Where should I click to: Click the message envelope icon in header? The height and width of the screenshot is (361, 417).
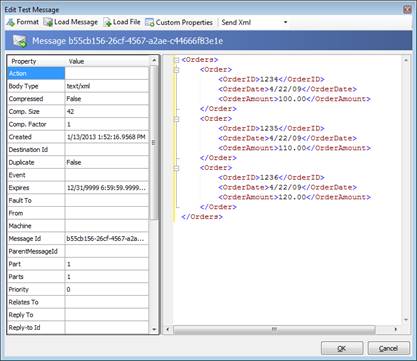pos(20,41)
